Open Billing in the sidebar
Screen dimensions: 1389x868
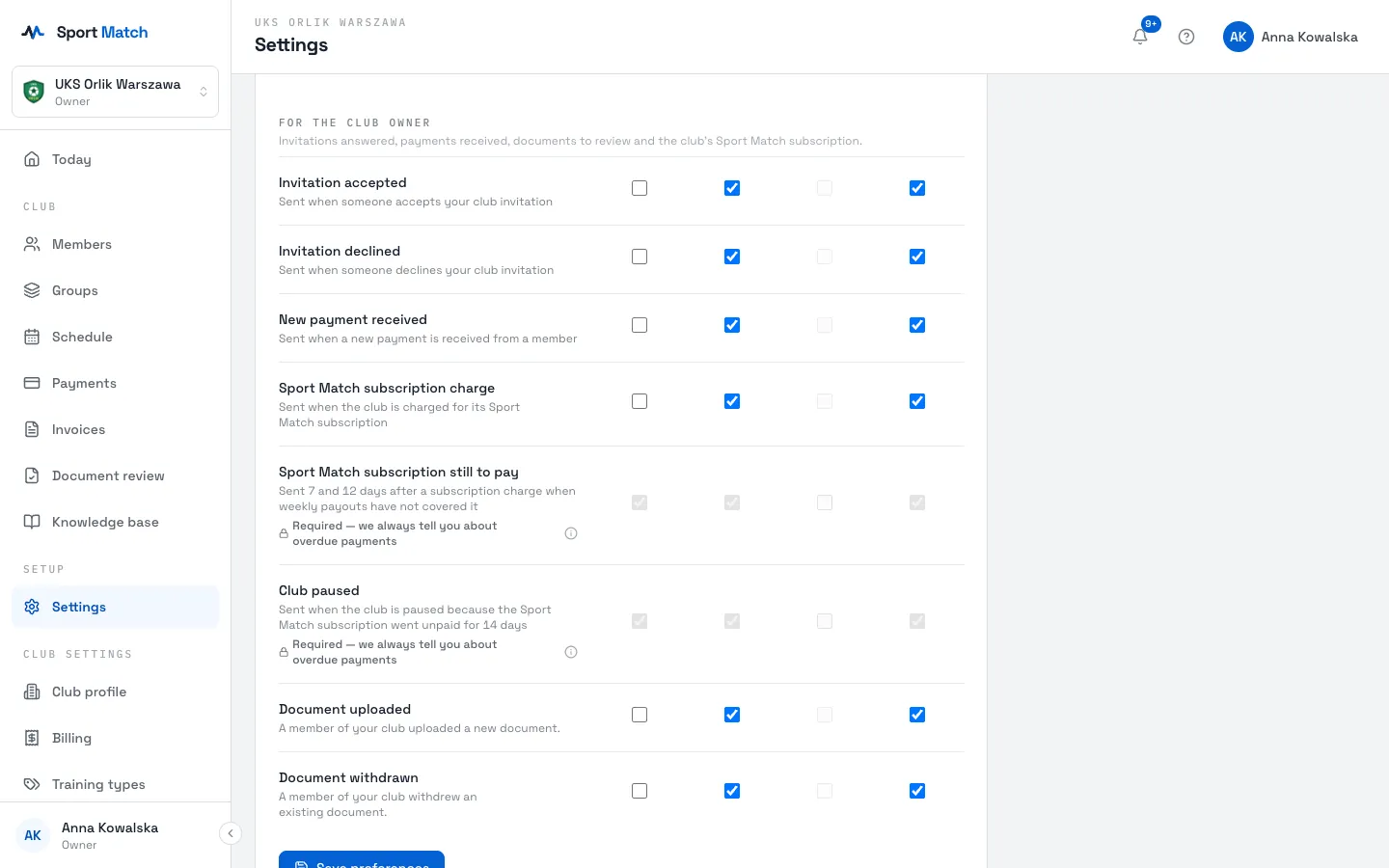click(x=115, y=738)
